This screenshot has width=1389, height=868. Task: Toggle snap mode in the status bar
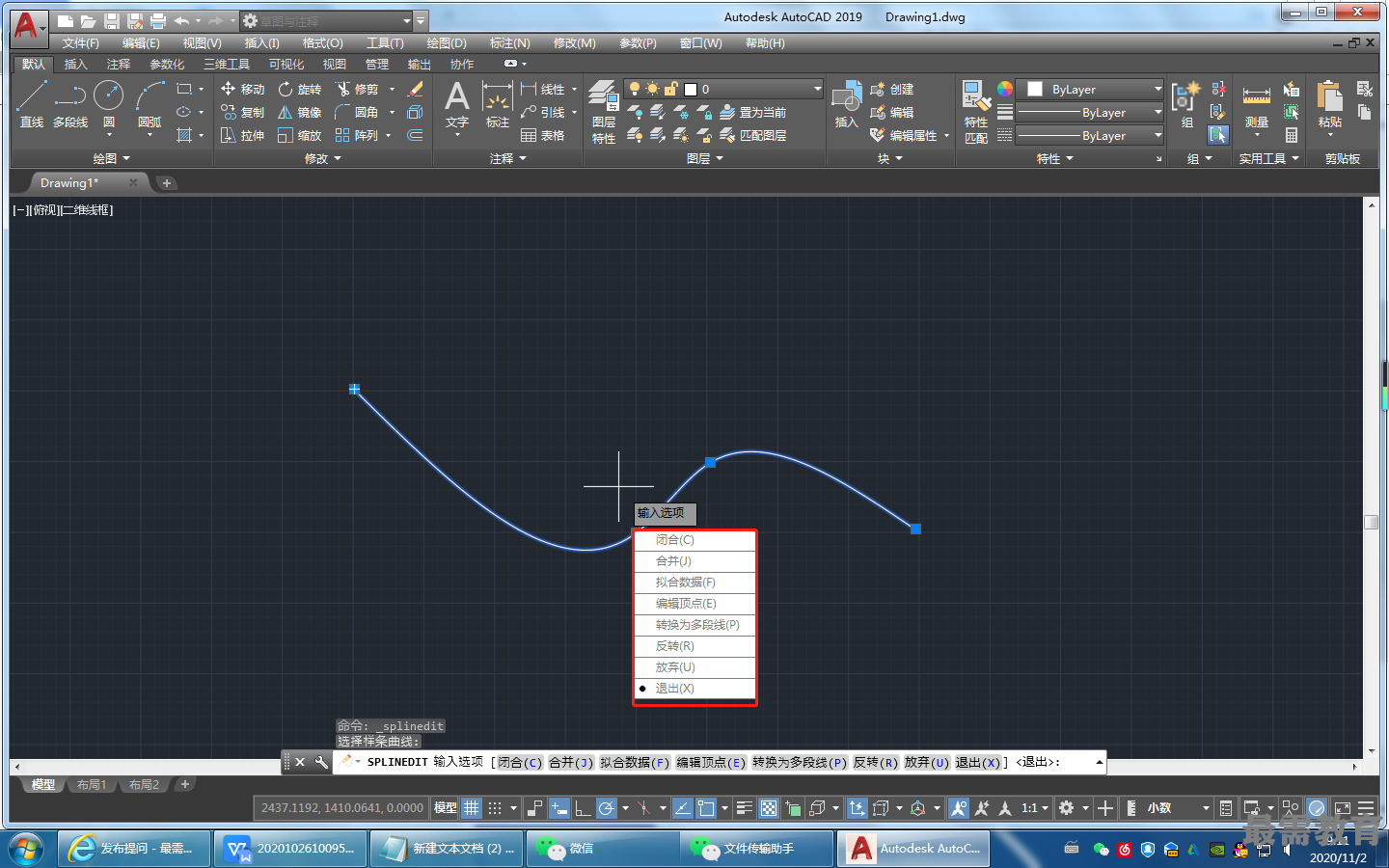(495, 808)
